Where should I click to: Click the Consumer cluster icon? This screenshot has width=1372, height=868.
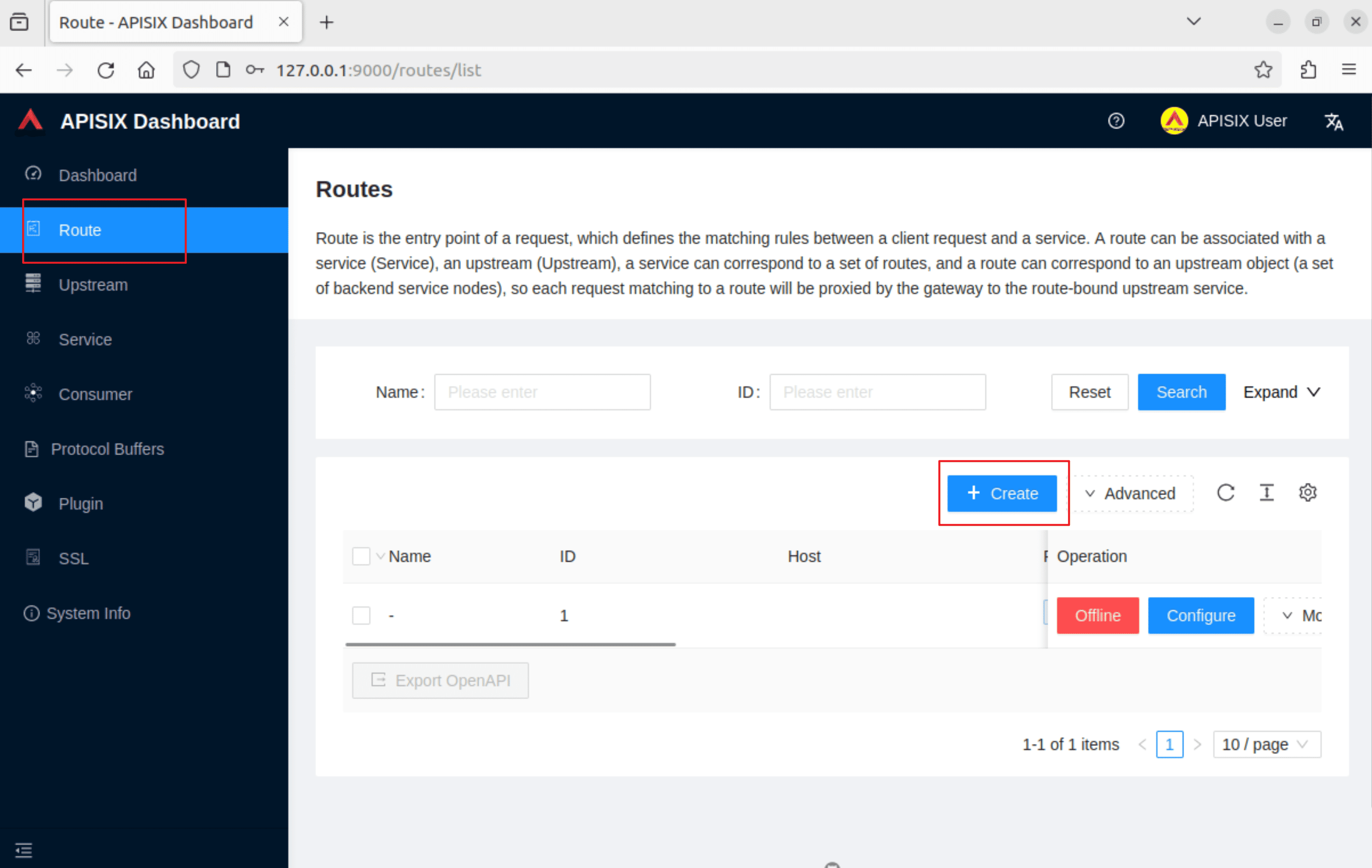pos(33,392)
